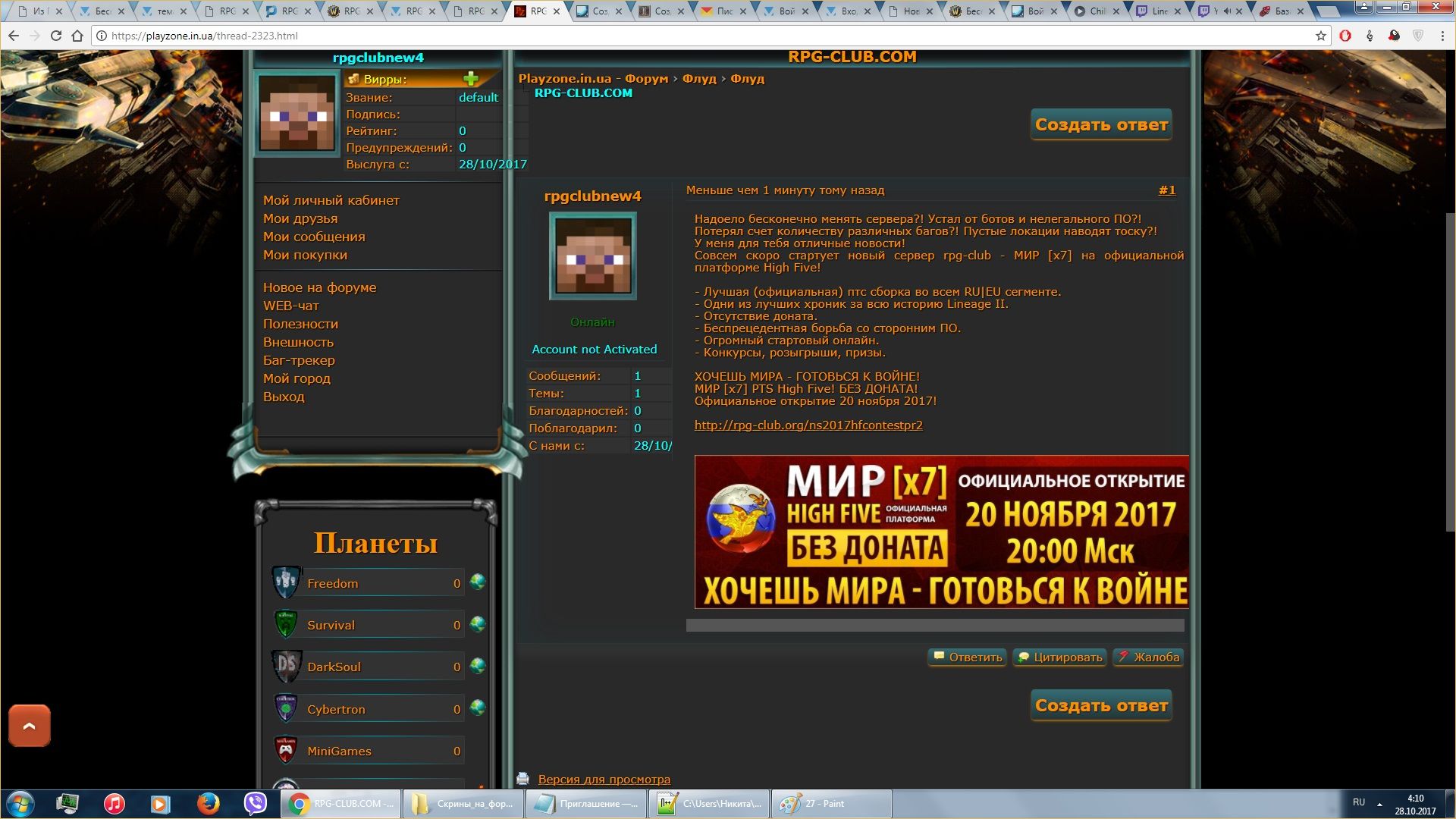The width and height of the screenshot is (1456, 819).
Task: Open Версия для просмотра link
Action: pos(604,780)
